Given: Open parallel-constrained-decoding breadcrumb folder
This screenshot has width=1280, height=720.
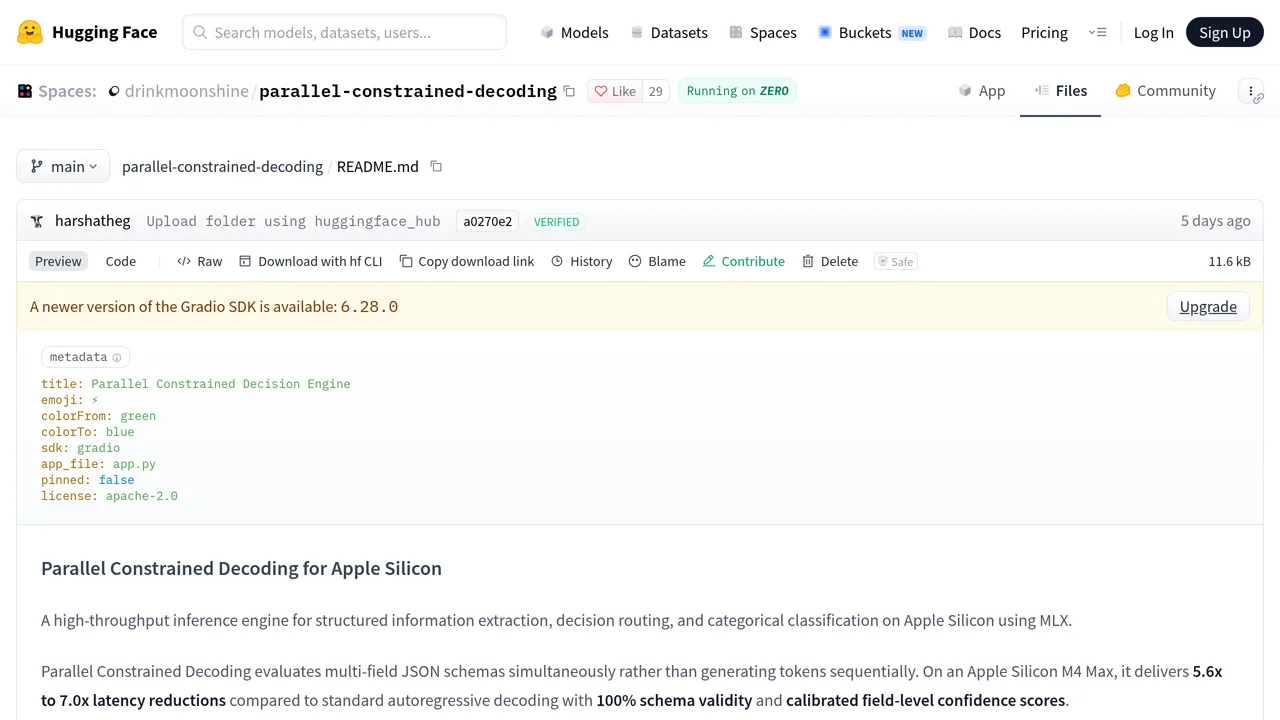Looking at the screenshot, I should pyautogui.click(x=222, y=166).
